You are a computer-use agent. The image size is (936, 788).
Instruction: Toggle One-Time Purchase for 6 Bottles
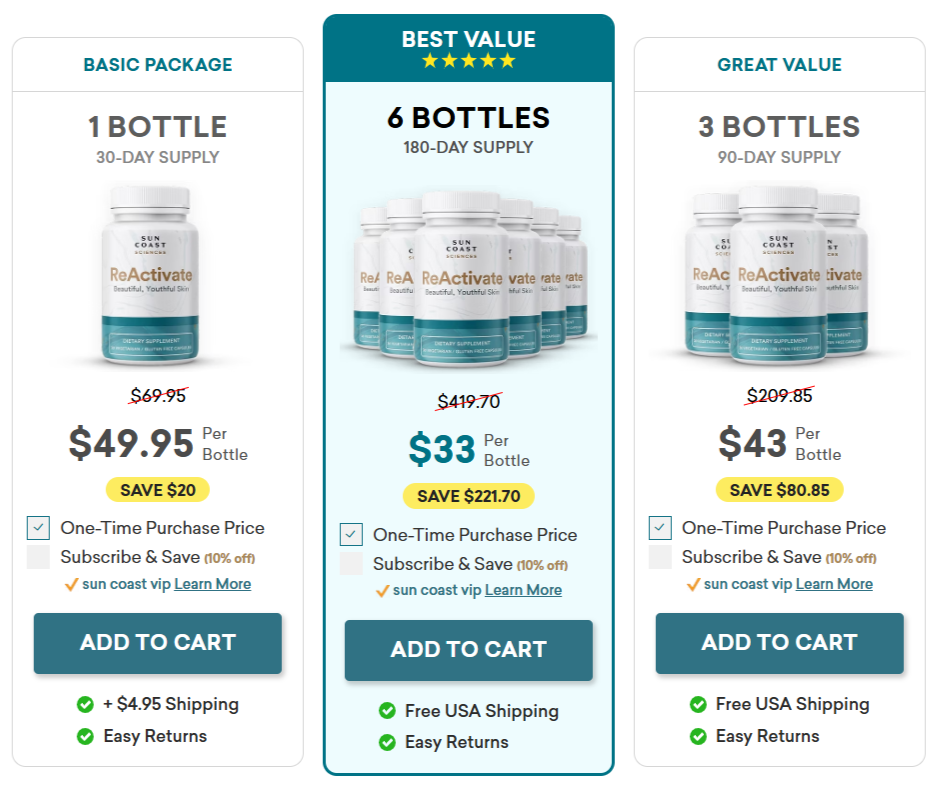(351, 535)
